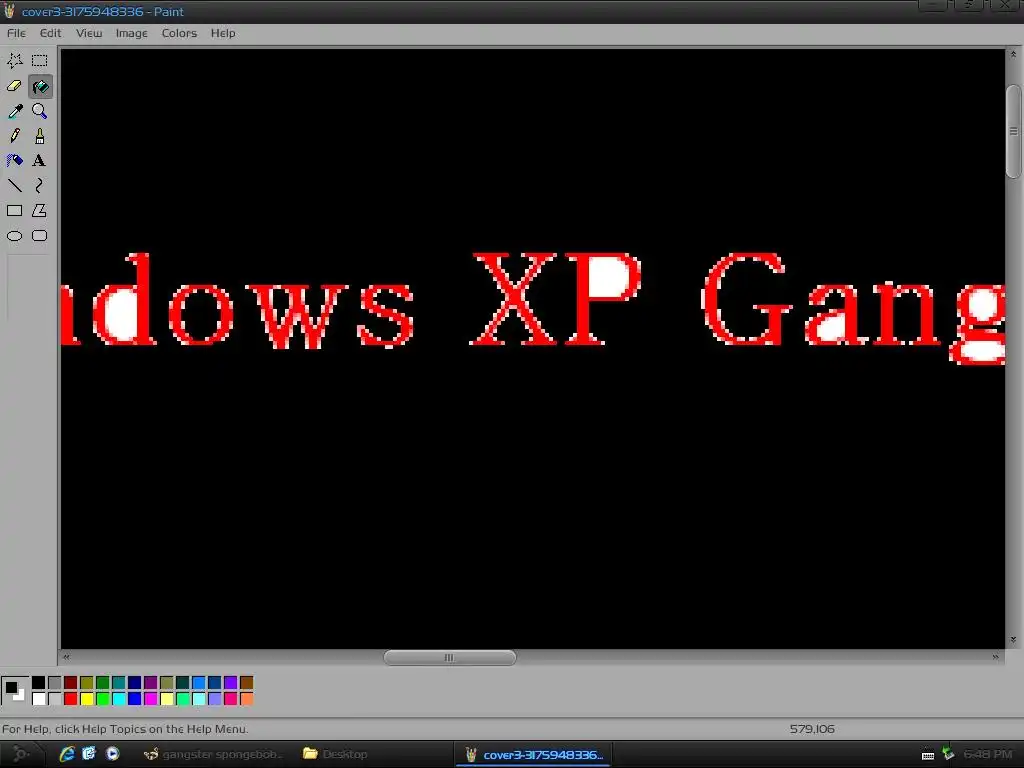Open the View menu
The height and width of the screenshot is (768, 1024).
pos(89,33)
